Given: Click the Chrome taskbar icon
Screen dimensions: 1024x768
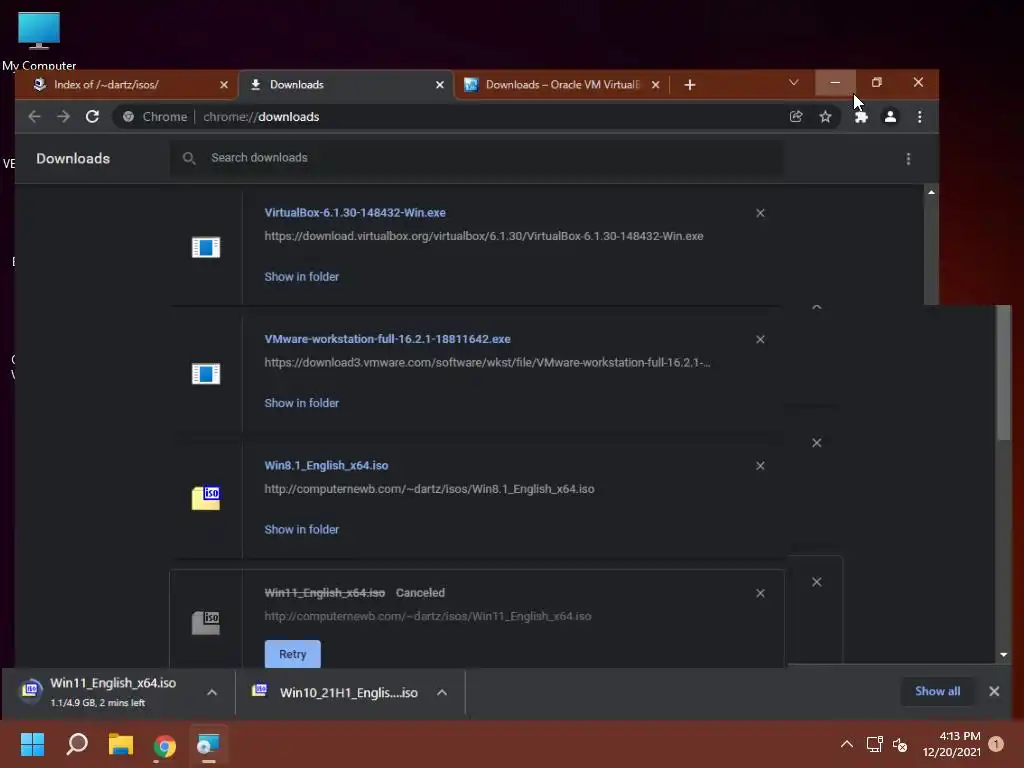Looking at the screenshot, I should [x=165, y=745].
